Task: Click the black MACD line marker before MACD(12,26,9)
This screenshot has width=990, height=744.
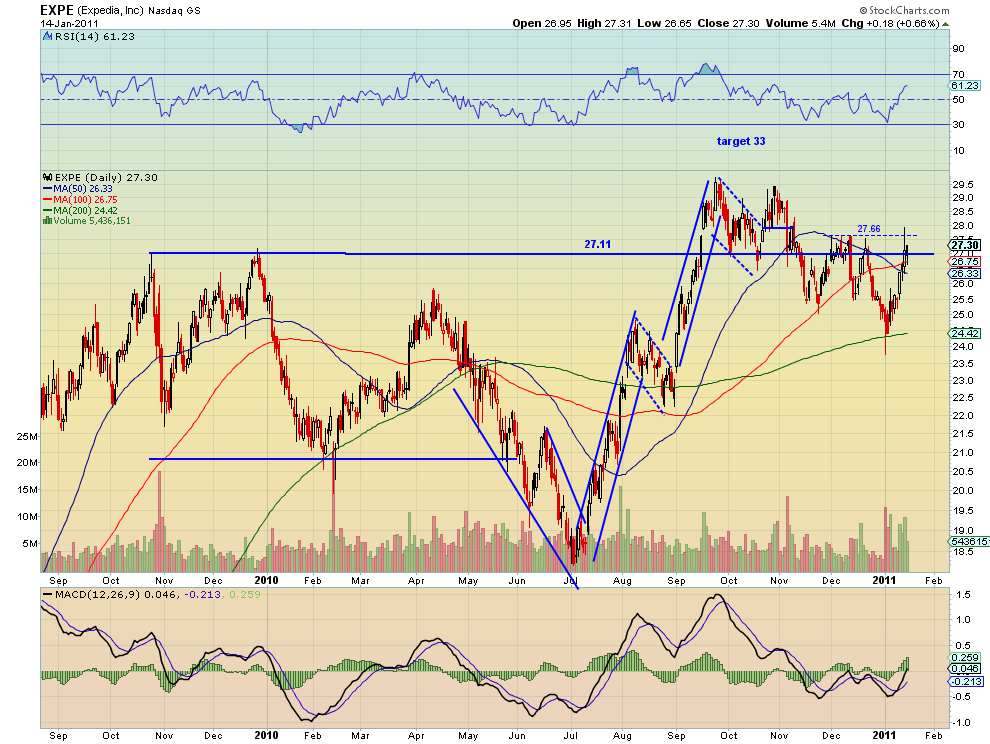Action: [x=47, y=594]
